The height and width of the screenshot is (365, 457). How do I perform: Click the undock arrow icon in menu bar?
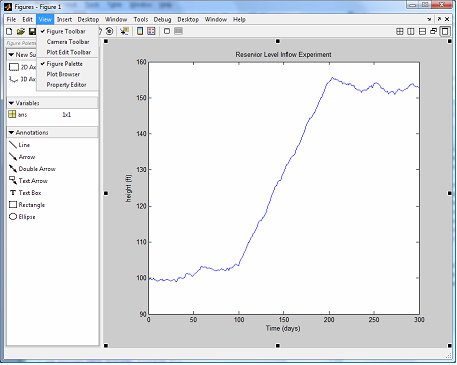click(439, 19)
